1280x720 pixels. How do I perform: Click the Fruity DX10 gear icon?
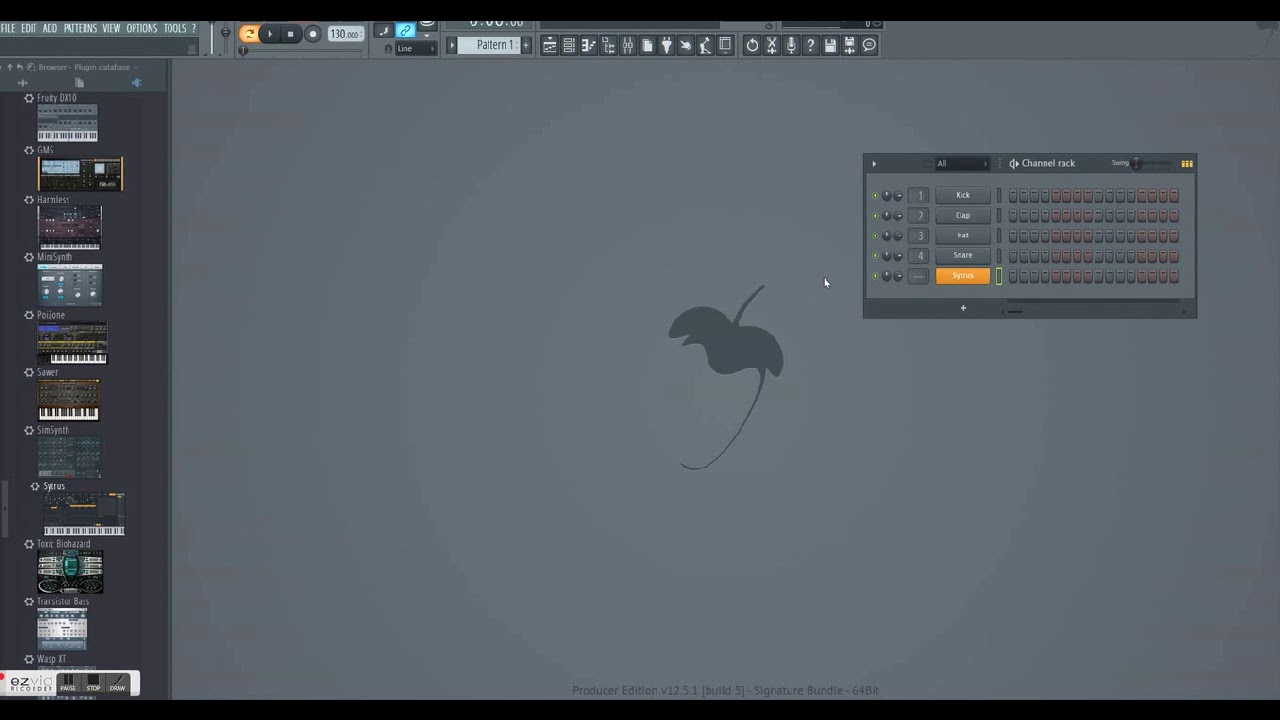coord(29,98)
